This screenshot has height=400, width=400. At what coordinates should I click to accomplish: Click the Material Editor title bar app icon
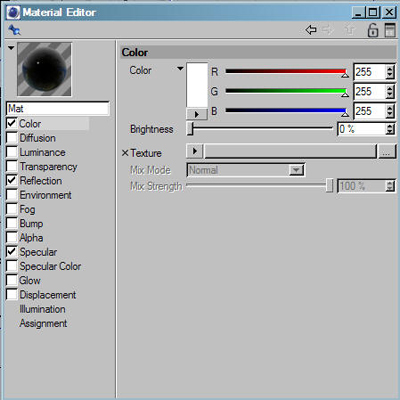coord(13,13)
